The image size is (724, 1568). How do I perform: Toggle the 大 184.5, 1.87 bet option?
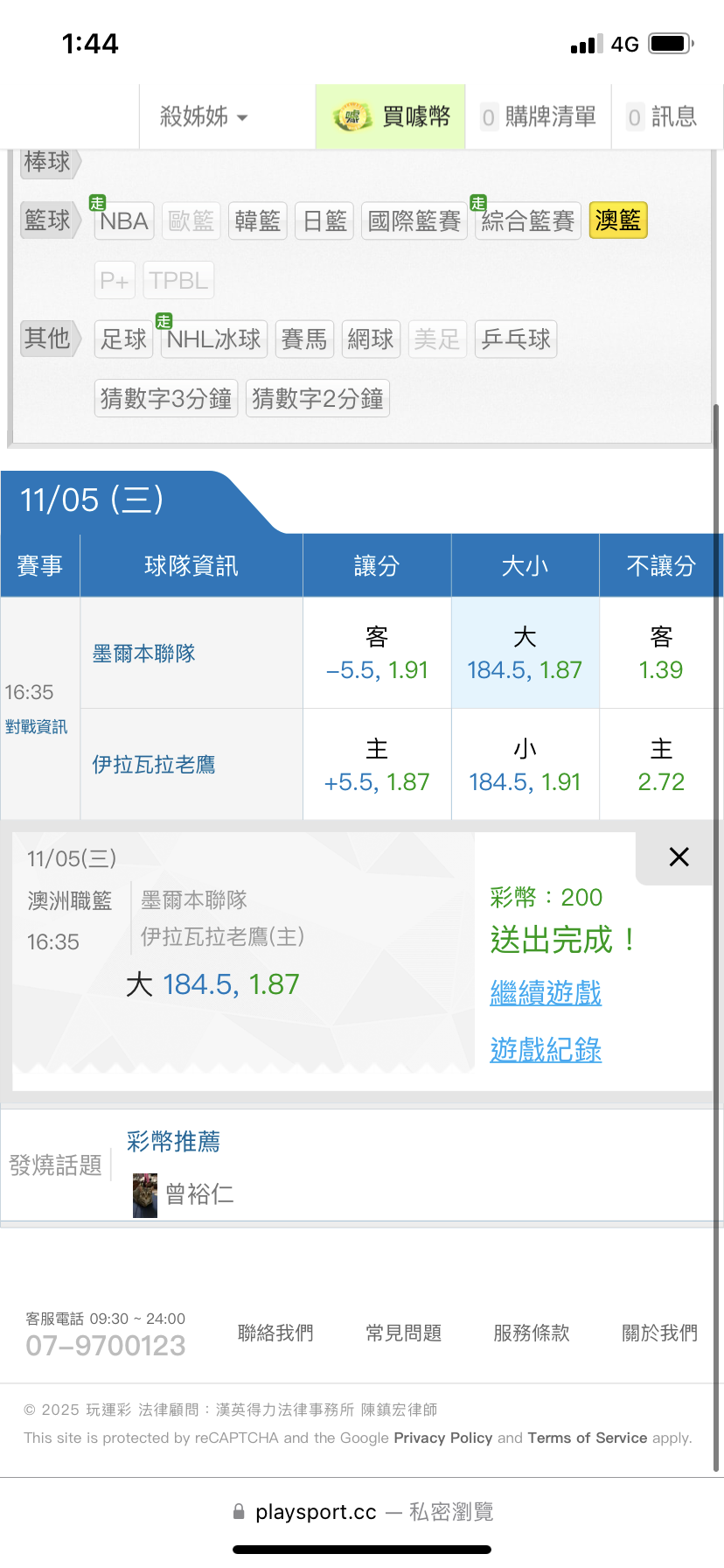(525, 654)
